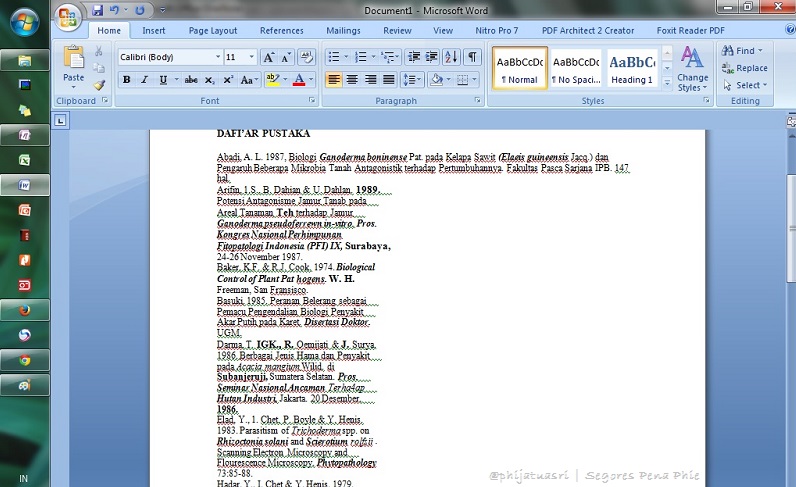This screenshot has width=796, height=487.
Task: Toggle Bold formatting
Action: tap(126, 80)
